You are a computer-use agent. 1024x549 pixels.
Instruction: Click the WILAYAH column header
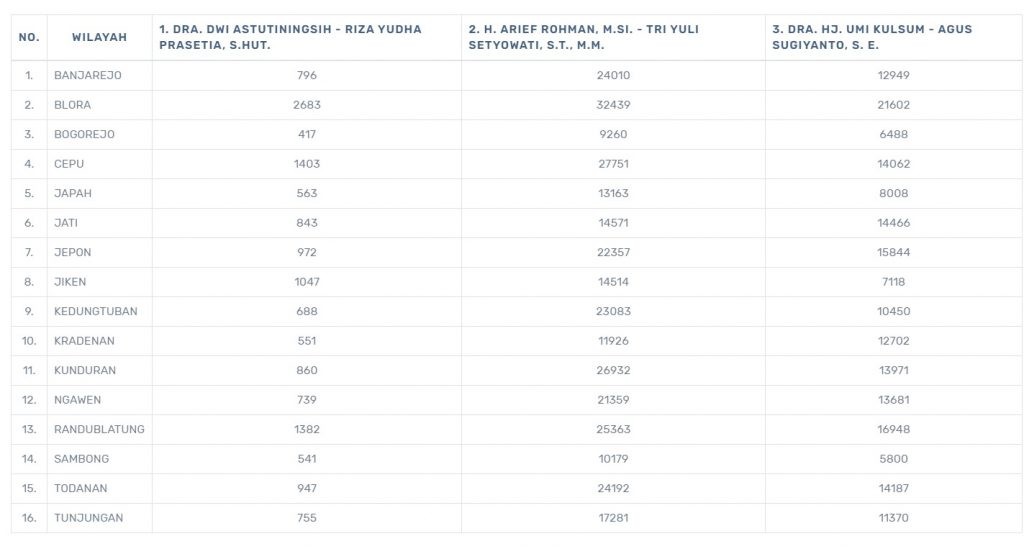(99, 37)
